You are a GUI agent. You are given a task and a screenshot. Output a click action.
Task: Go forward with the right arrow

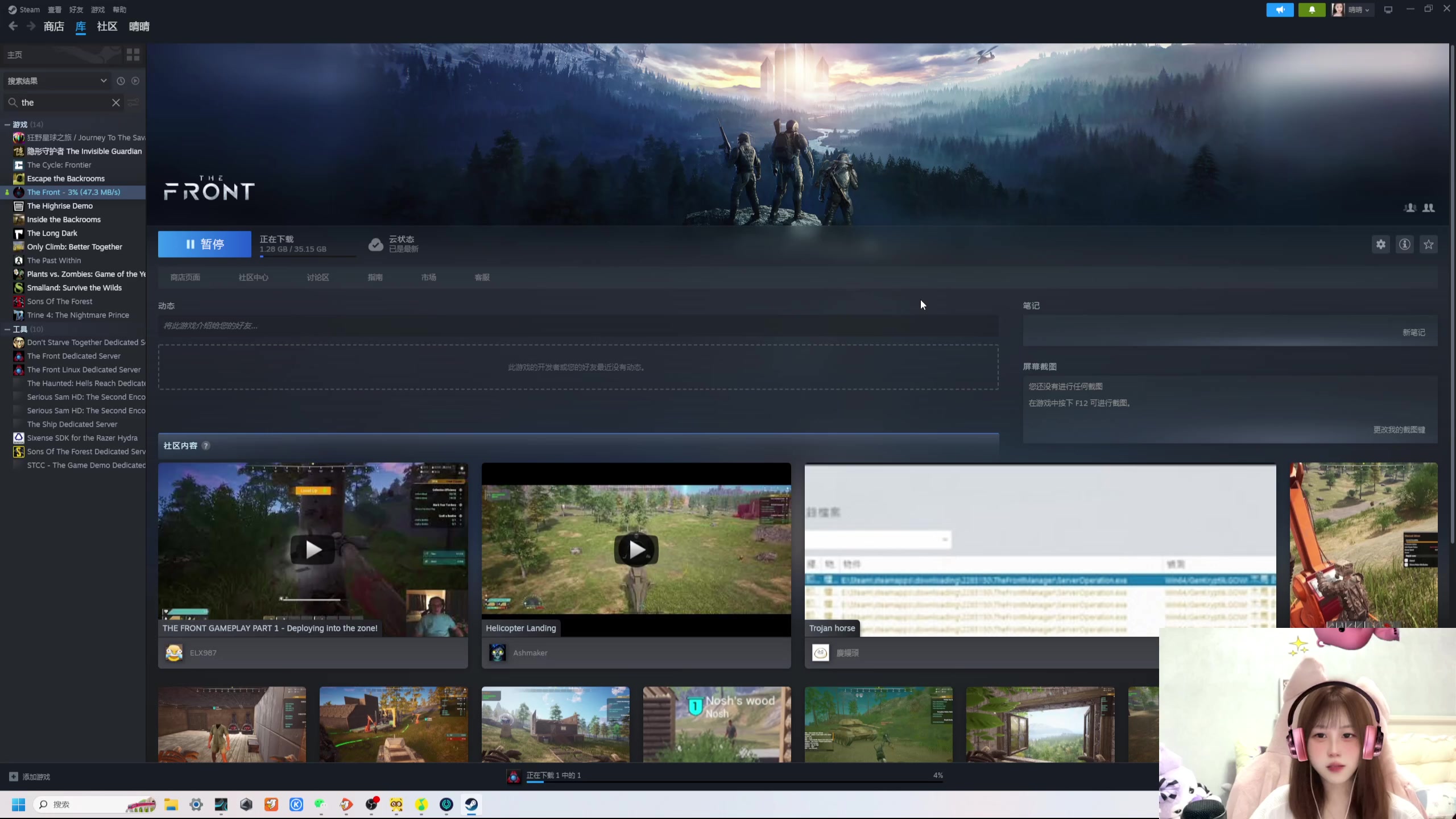[31, 26]
